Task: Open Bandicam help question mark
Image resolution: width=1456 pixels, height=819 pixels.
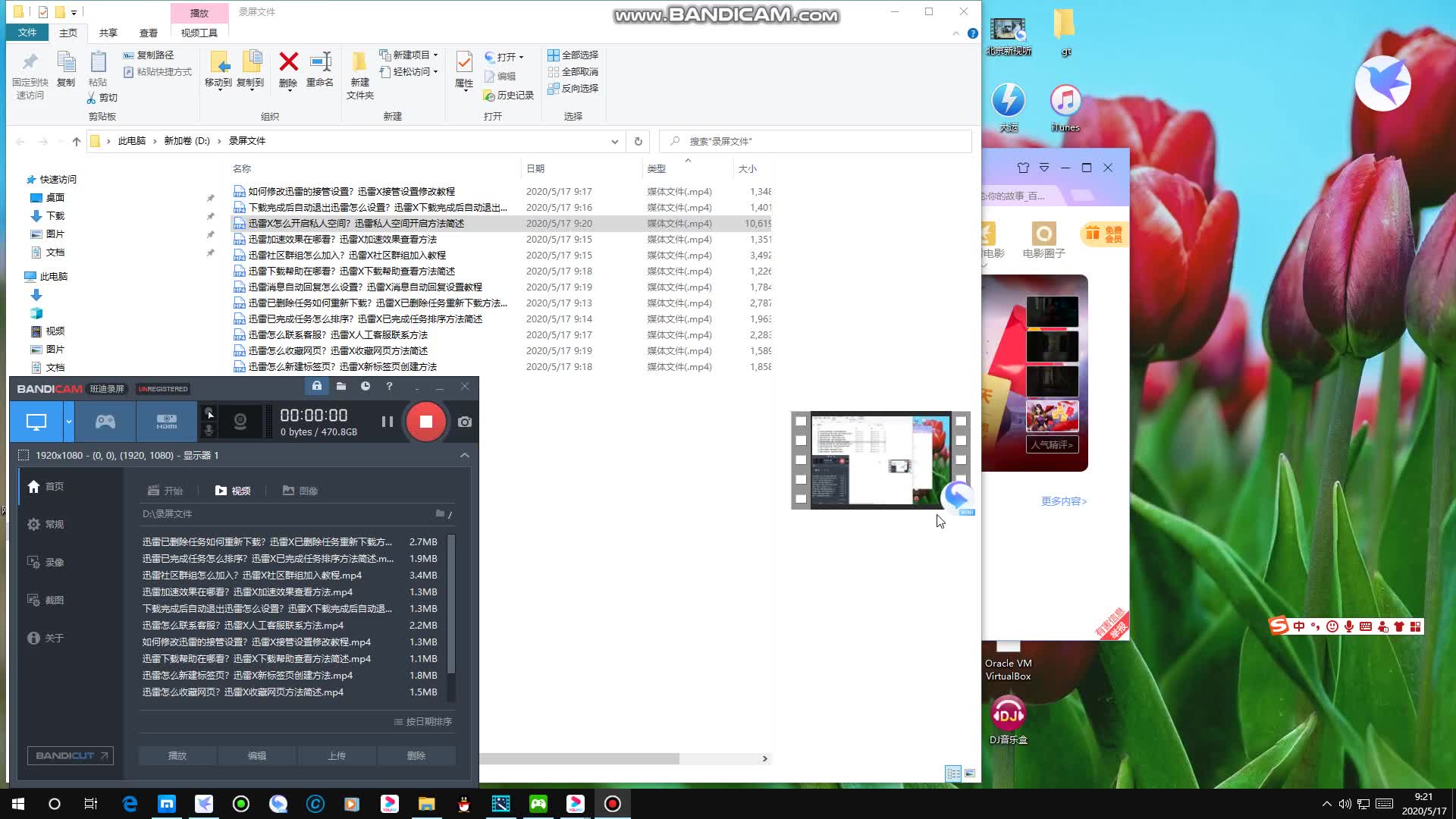Action: pos(390,387)
